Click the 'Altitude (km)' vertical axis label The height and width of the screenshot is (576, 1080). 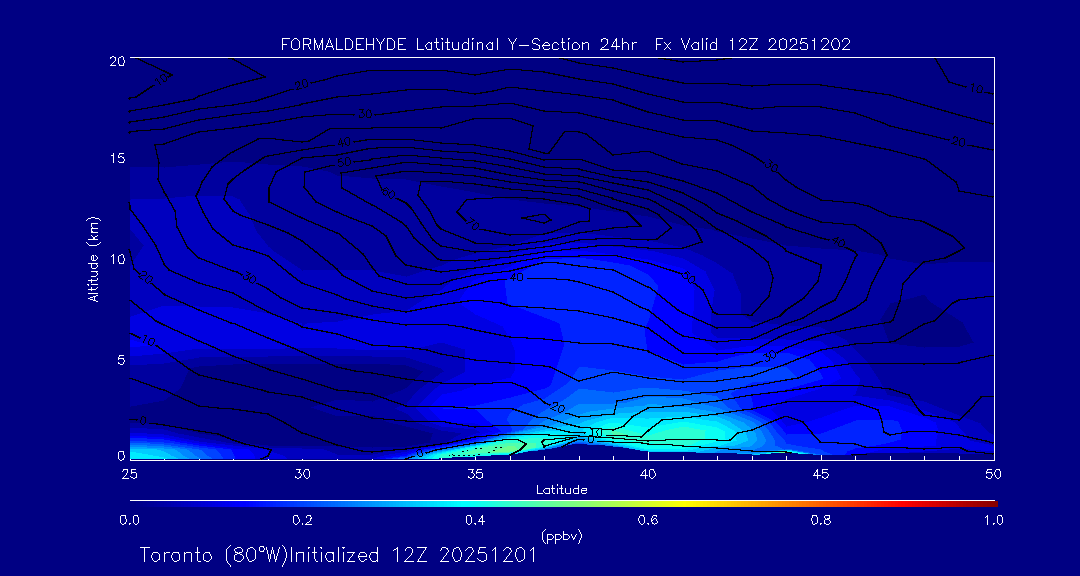tap(92, 259)
